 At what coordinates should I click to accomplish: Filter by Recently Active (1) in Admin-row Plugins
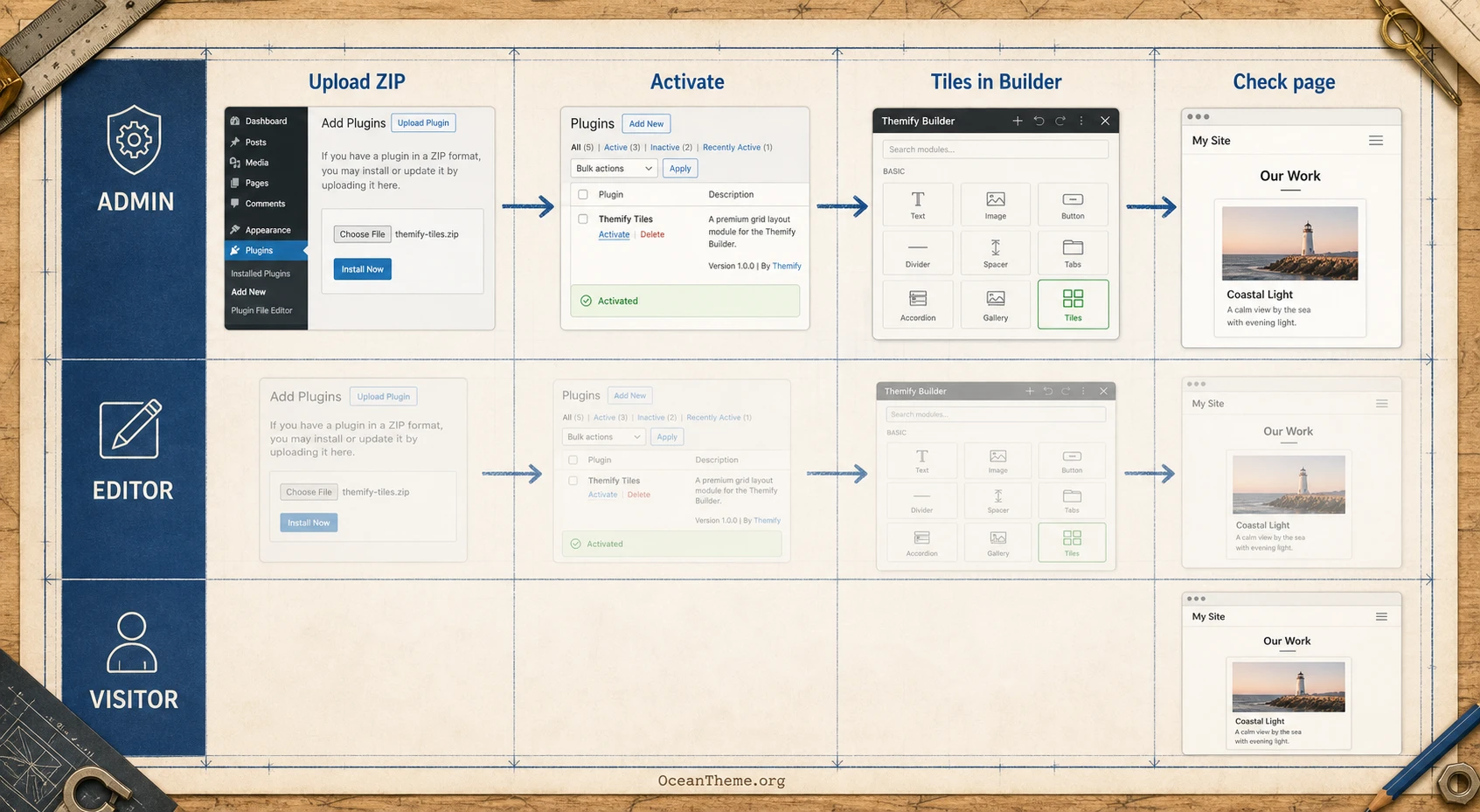pos(738,148)
